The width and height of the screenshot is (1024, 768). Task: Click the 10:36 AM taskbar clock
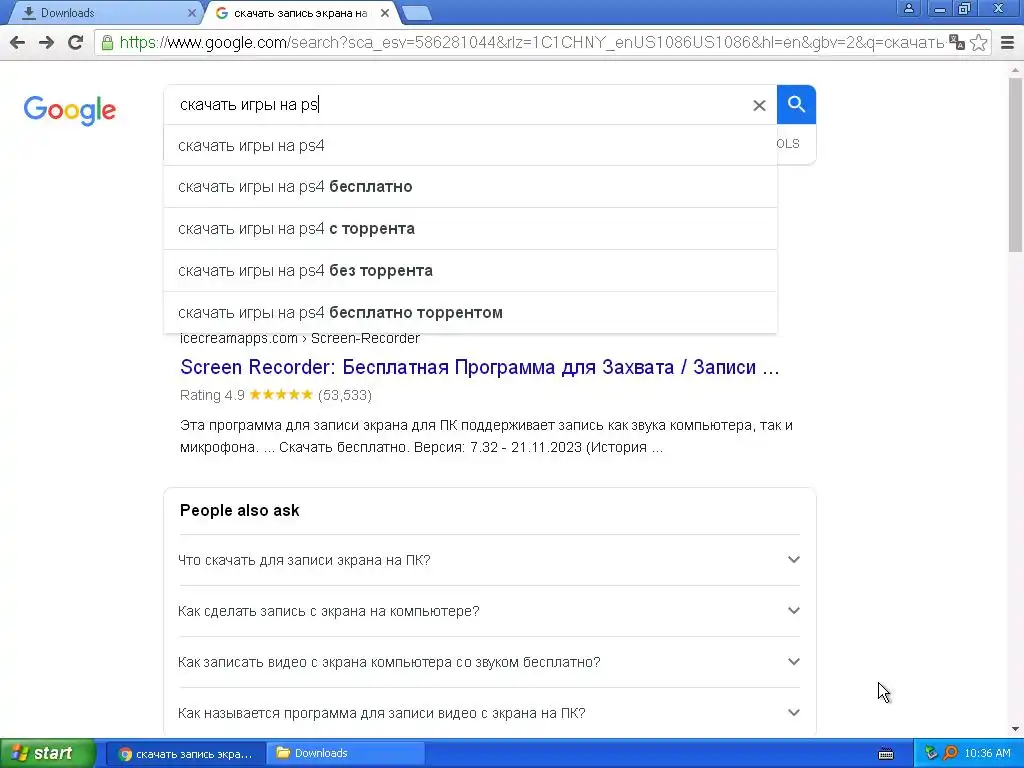point(987,753)
